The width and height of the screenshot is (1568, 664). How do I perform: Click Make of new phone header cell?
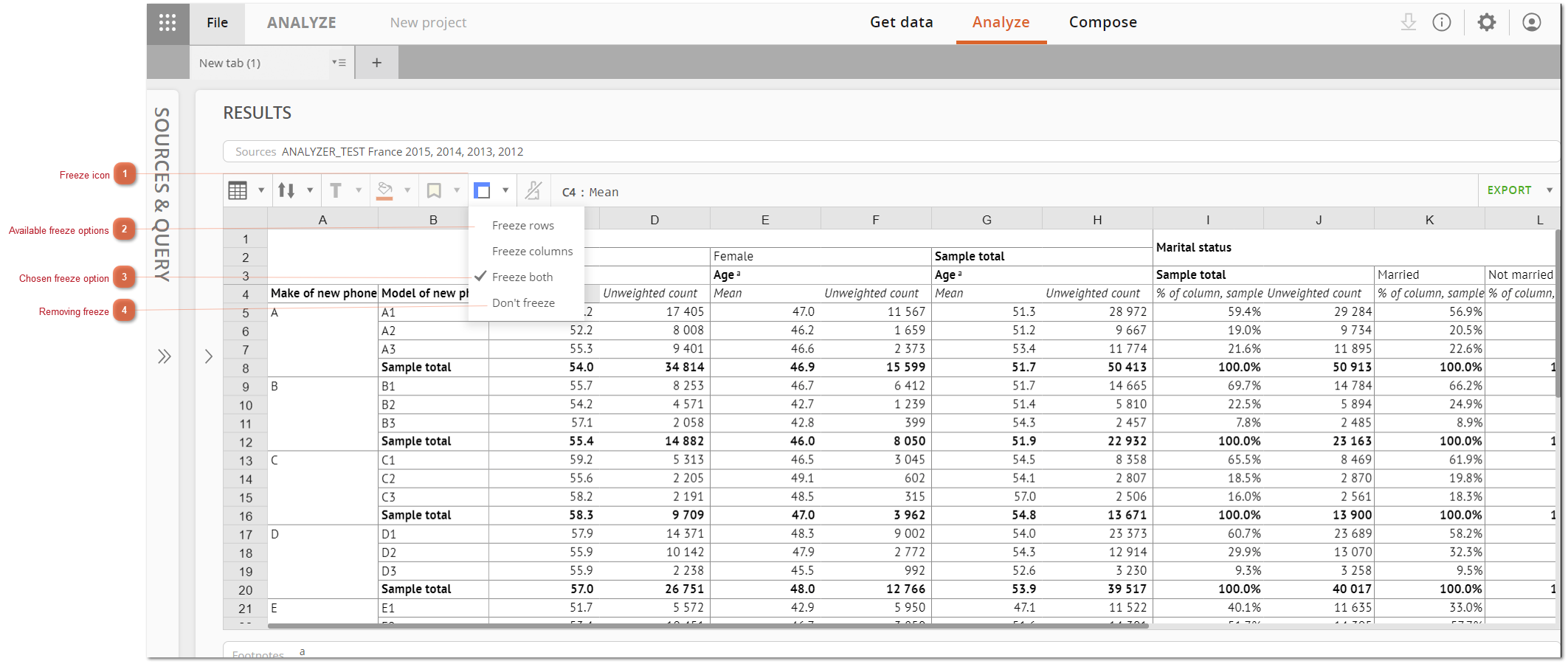[x=323, y=294]
